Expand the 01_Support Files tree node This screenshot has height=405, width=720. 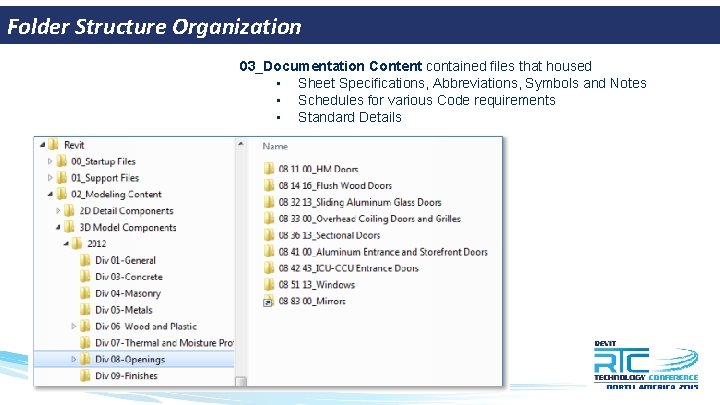[x=50, y=178]
